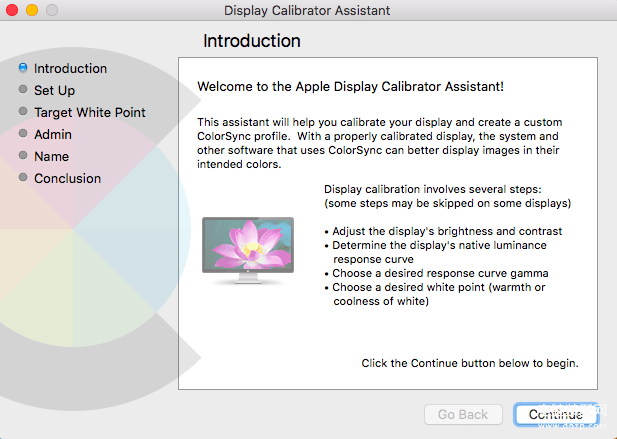Click the gray bullet beside Conclusion

23,177
